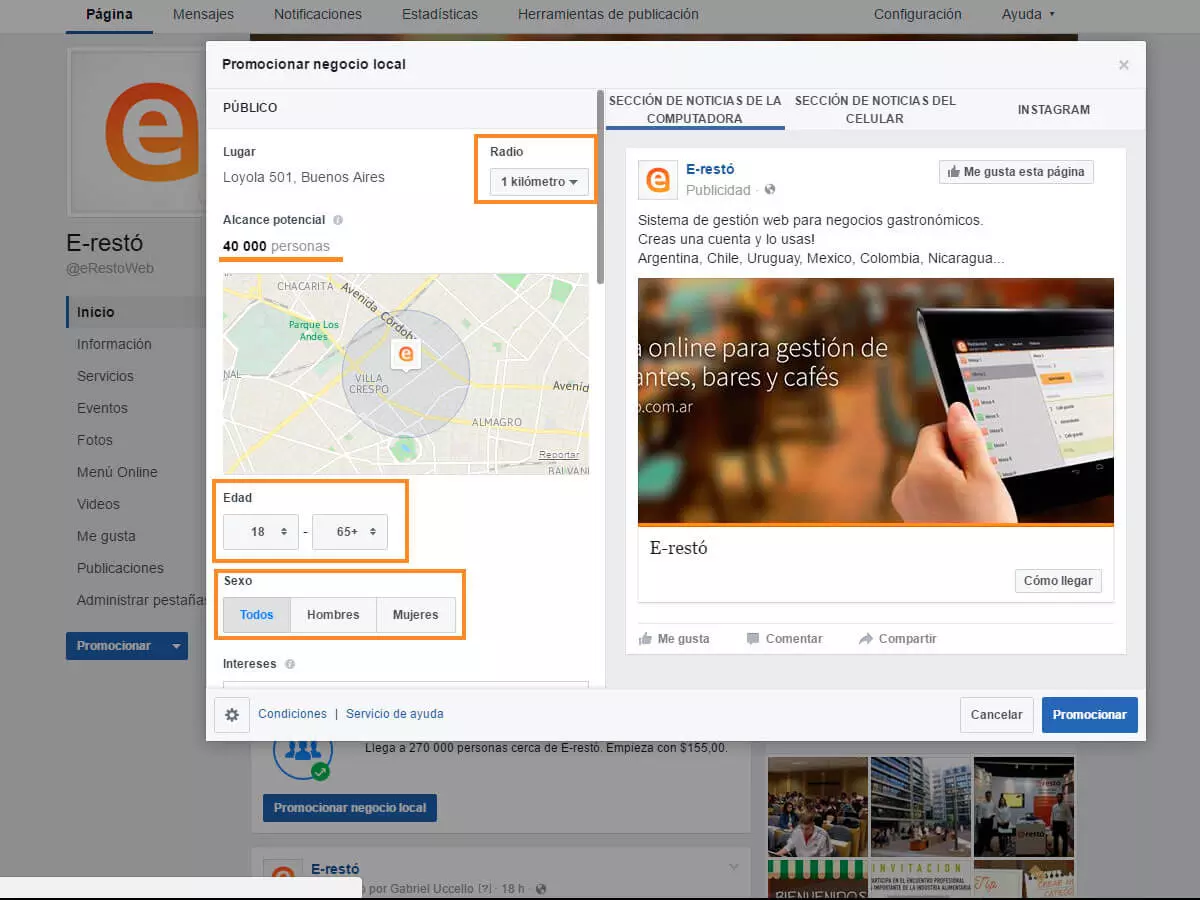Screen dimensions: 1200x900
Task: Open Eventos in the page sidebar
Action: click(102, 408)
